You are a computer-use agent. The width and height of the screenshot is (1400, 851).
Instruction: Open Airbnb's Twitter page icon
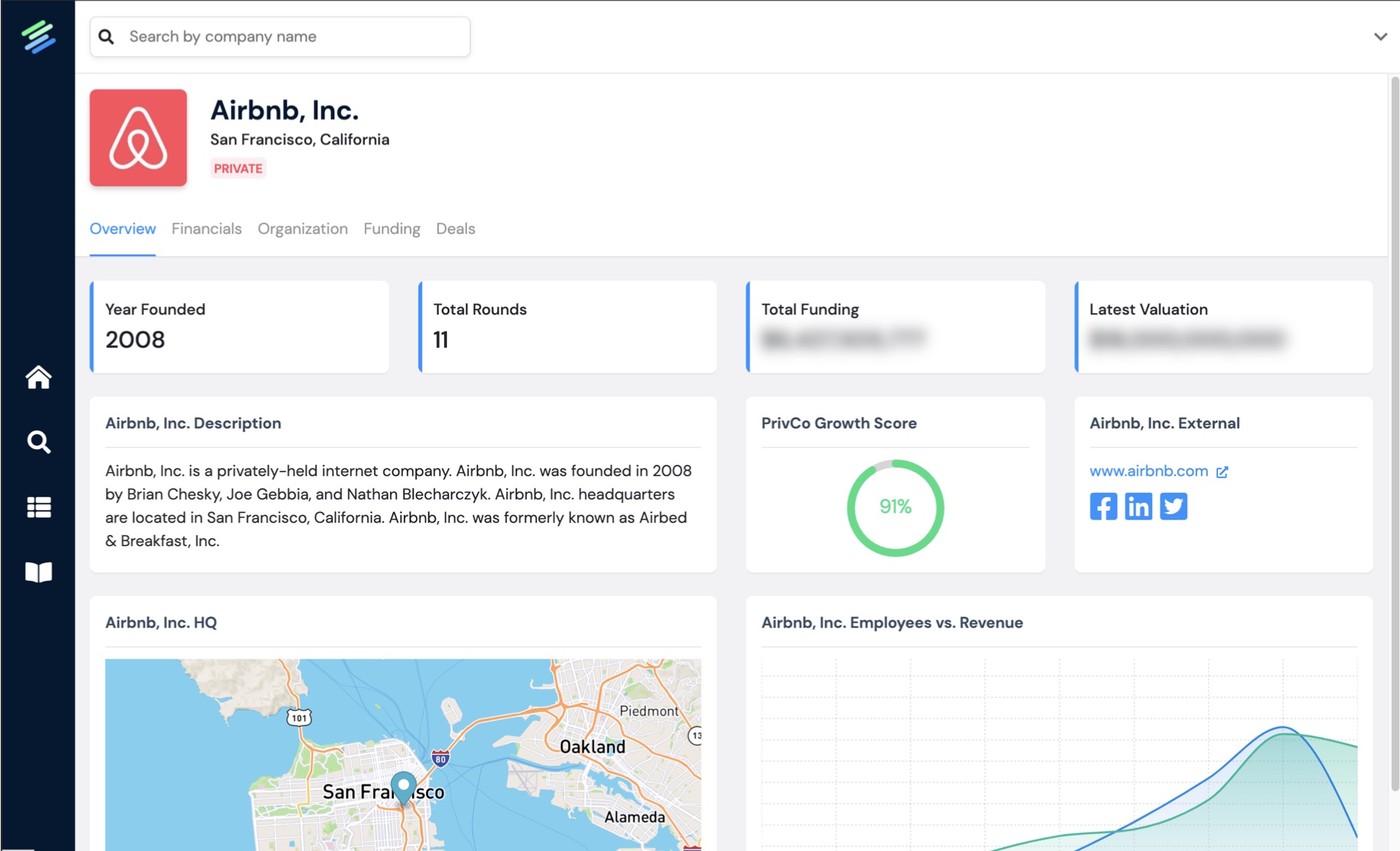(1174, 507)
